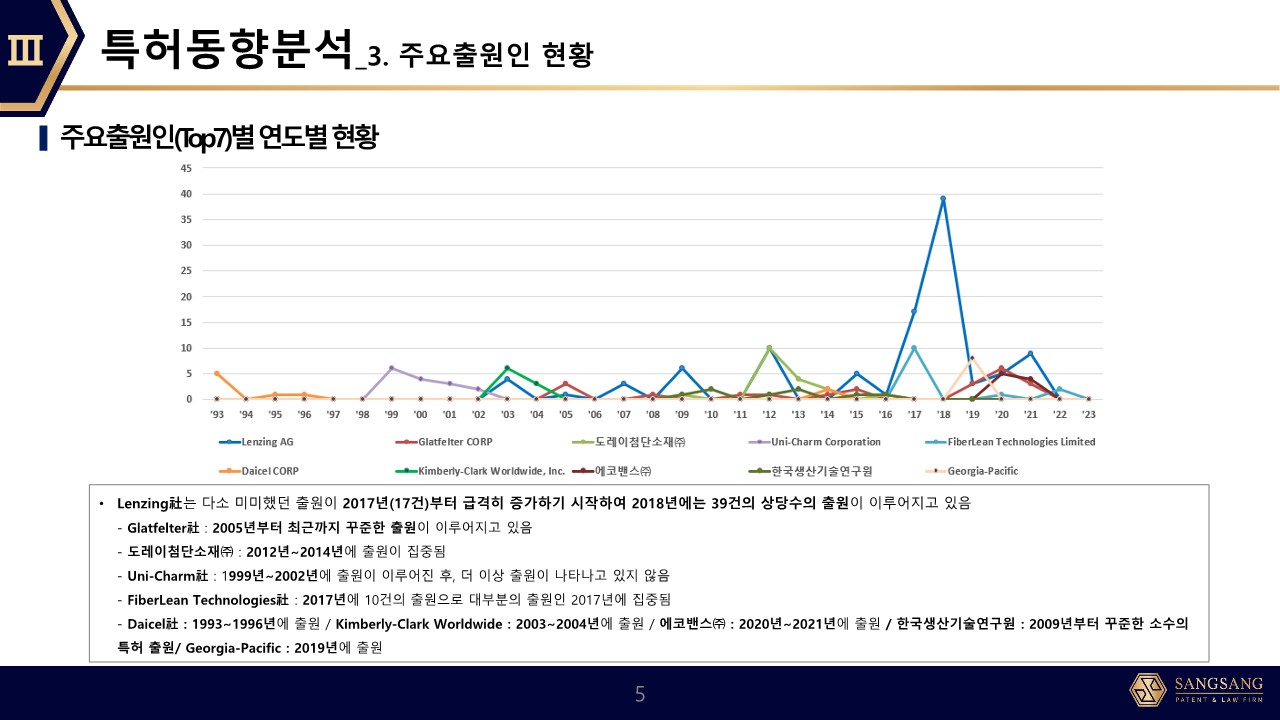Click the 도레이첨단소재 2012년~2014년 description line
The image size is (1280, 720).
click(x=281, y=551)
